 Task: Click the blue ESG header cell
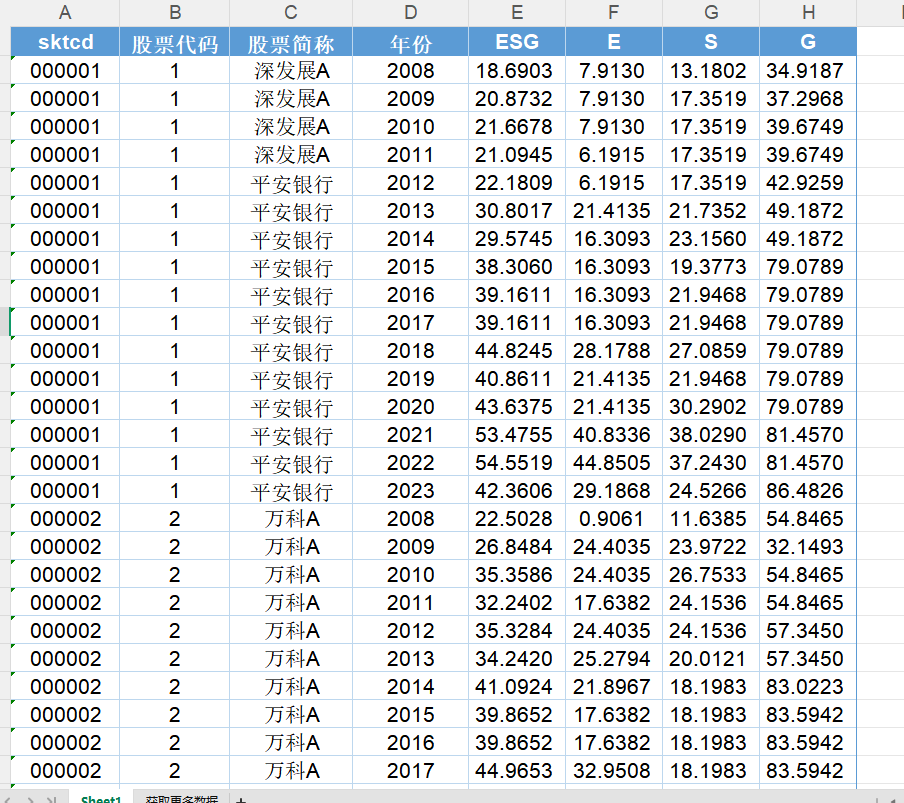(517, 42)
